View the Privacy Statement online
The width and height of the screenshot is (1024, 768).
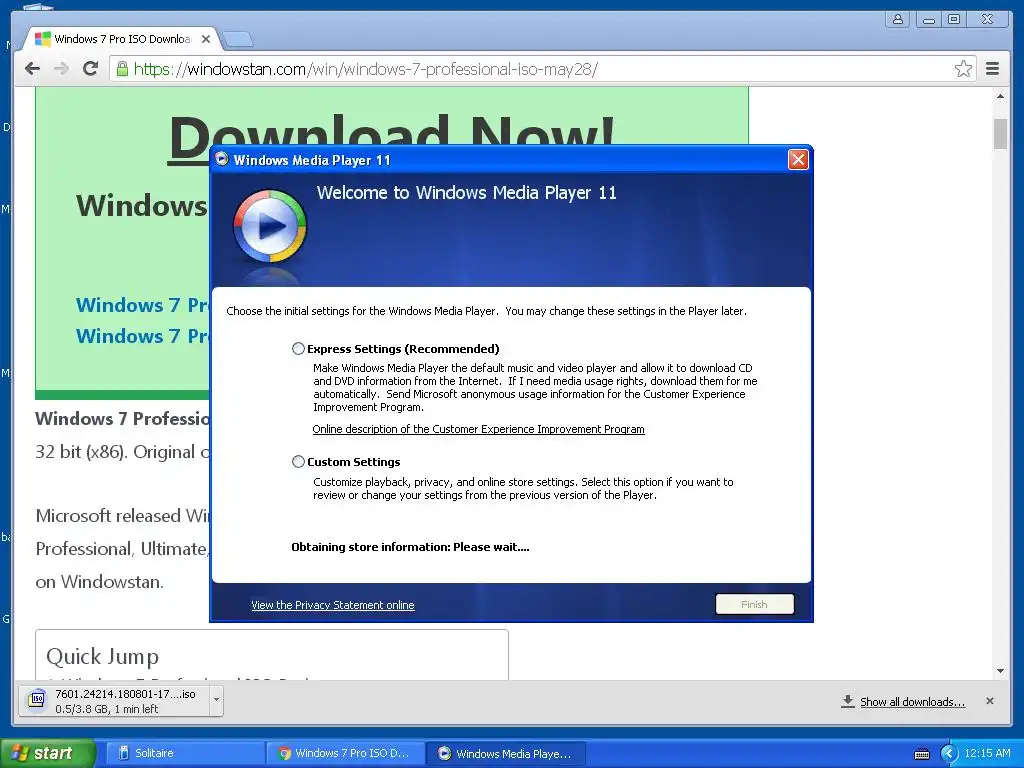pos(332,605)
